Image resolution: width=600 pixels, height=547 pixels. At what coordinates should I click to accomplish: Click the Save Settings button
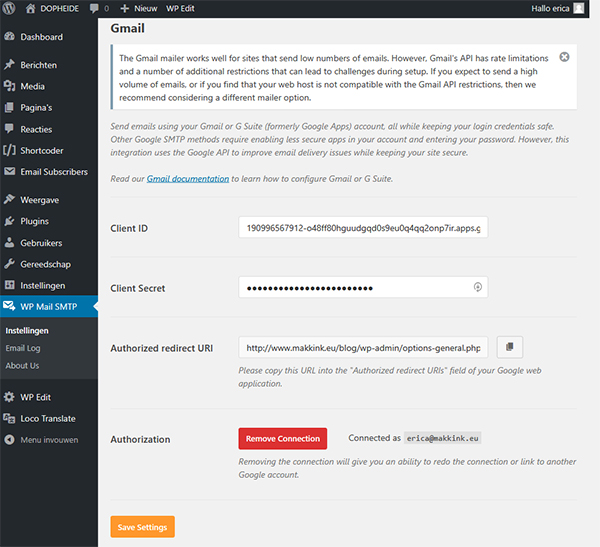click(x=142, y=527)
